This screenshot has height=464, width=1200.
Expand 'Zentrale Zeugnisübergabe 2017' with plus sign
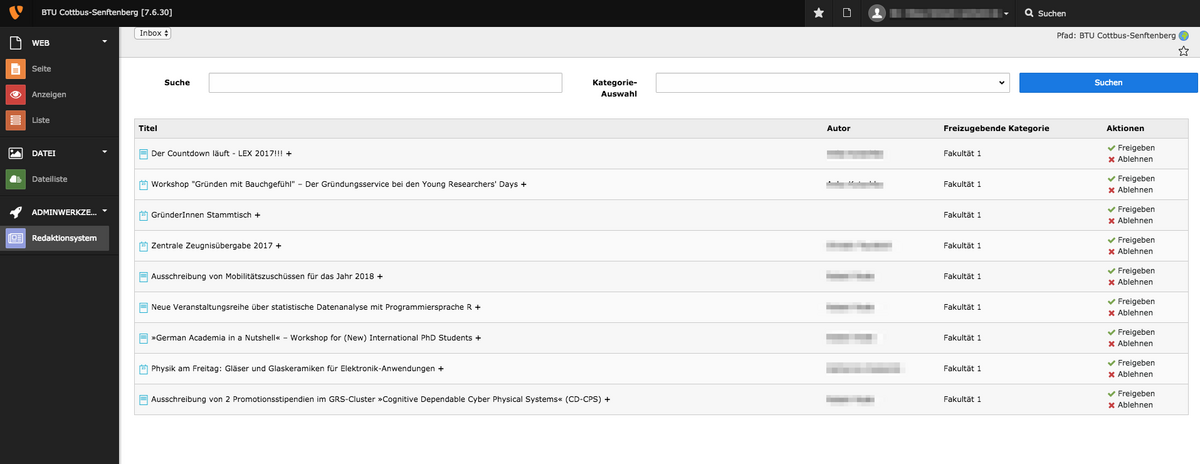tap(279, 246)
